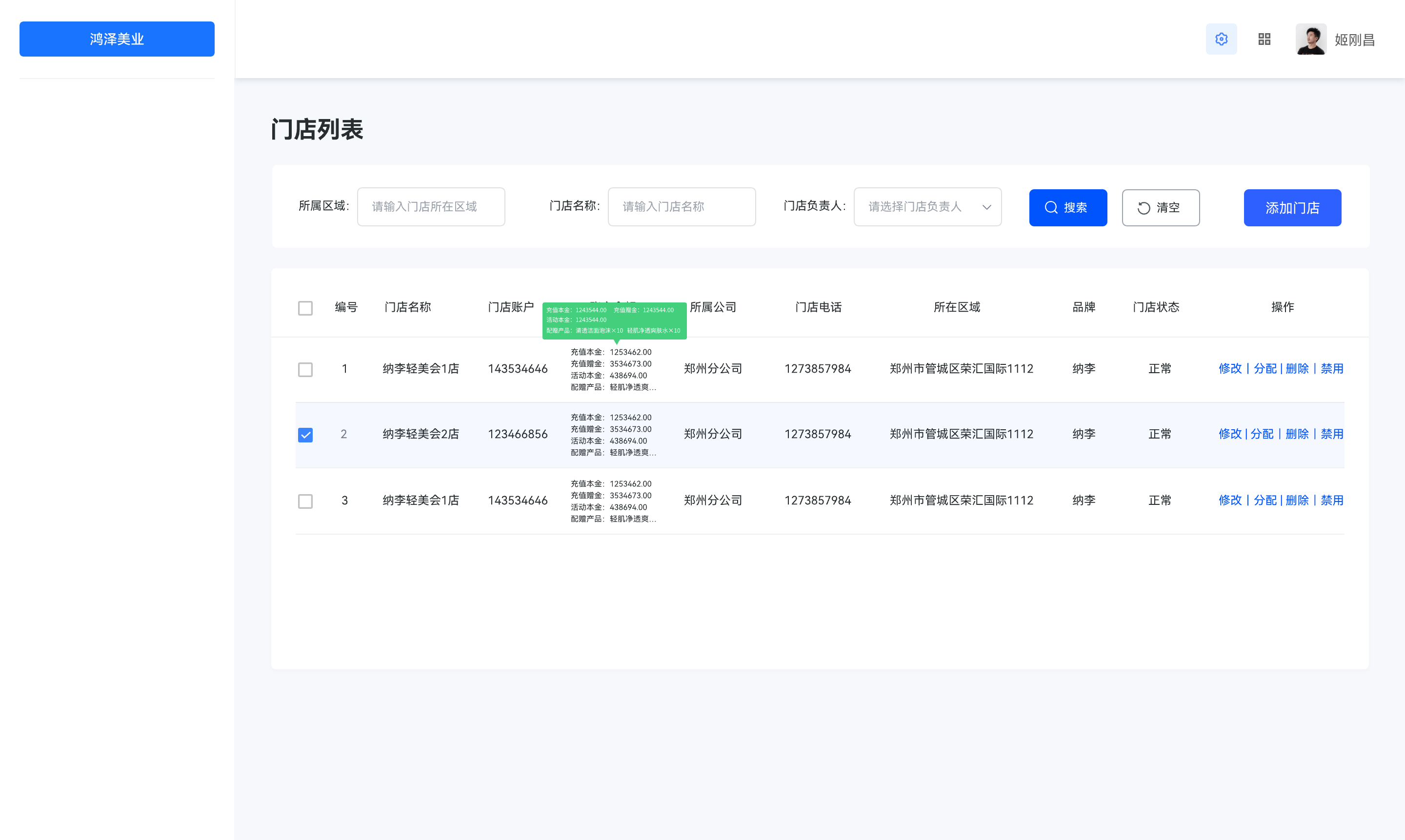1405x840 pixels.
Task: Focus the 所属区域 input field
Action: 431,207
